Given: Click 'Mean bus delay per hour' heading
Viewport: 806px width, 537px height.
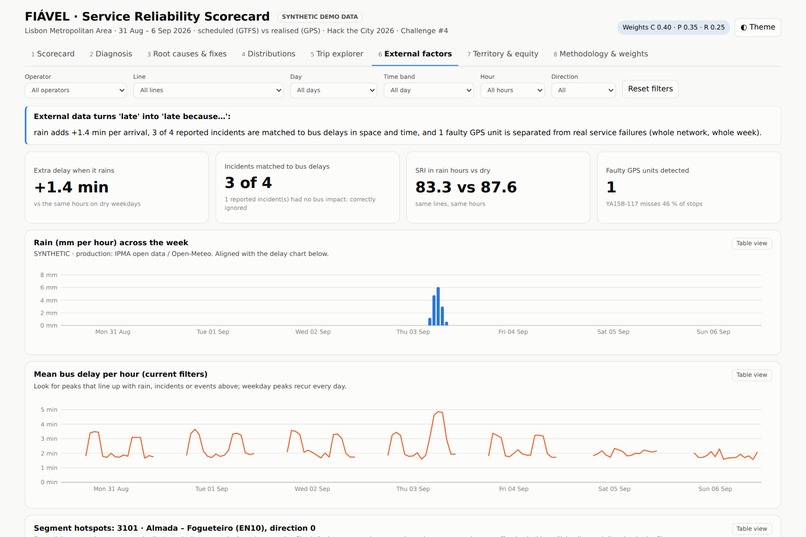Looking at the screenshot, I should 121,374.
